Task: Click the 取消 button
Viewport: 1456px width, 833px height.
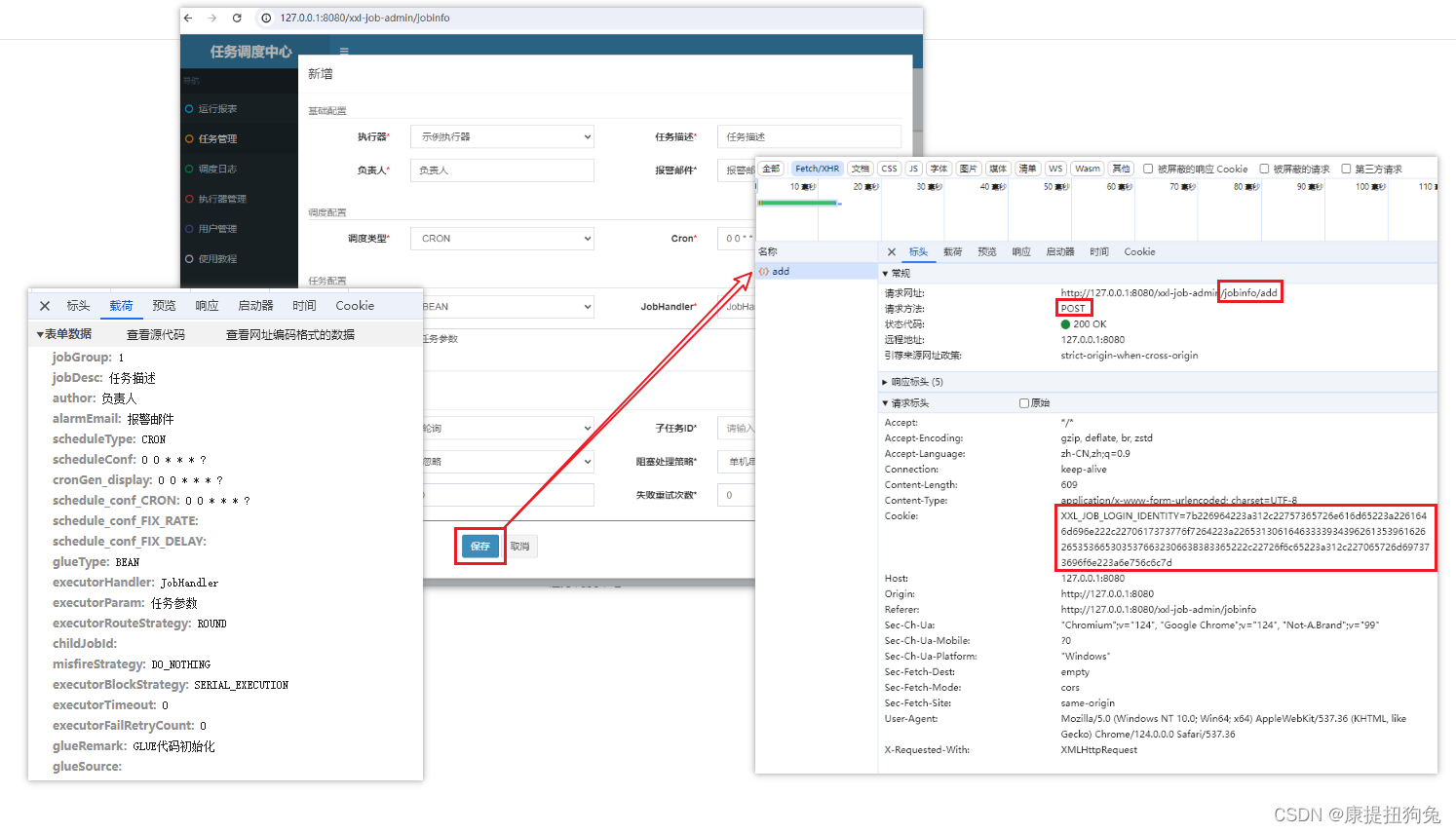Action: (520, 547)
